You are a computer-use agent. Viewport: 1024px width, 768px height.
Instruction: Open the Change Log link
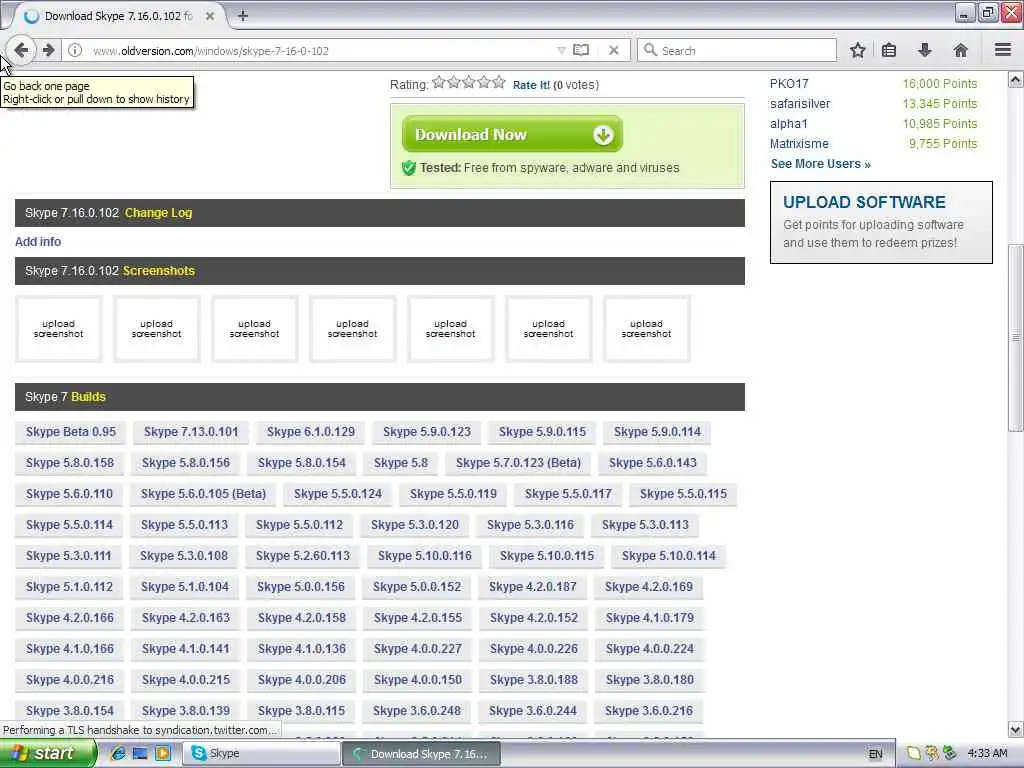(x=158, y=213)
